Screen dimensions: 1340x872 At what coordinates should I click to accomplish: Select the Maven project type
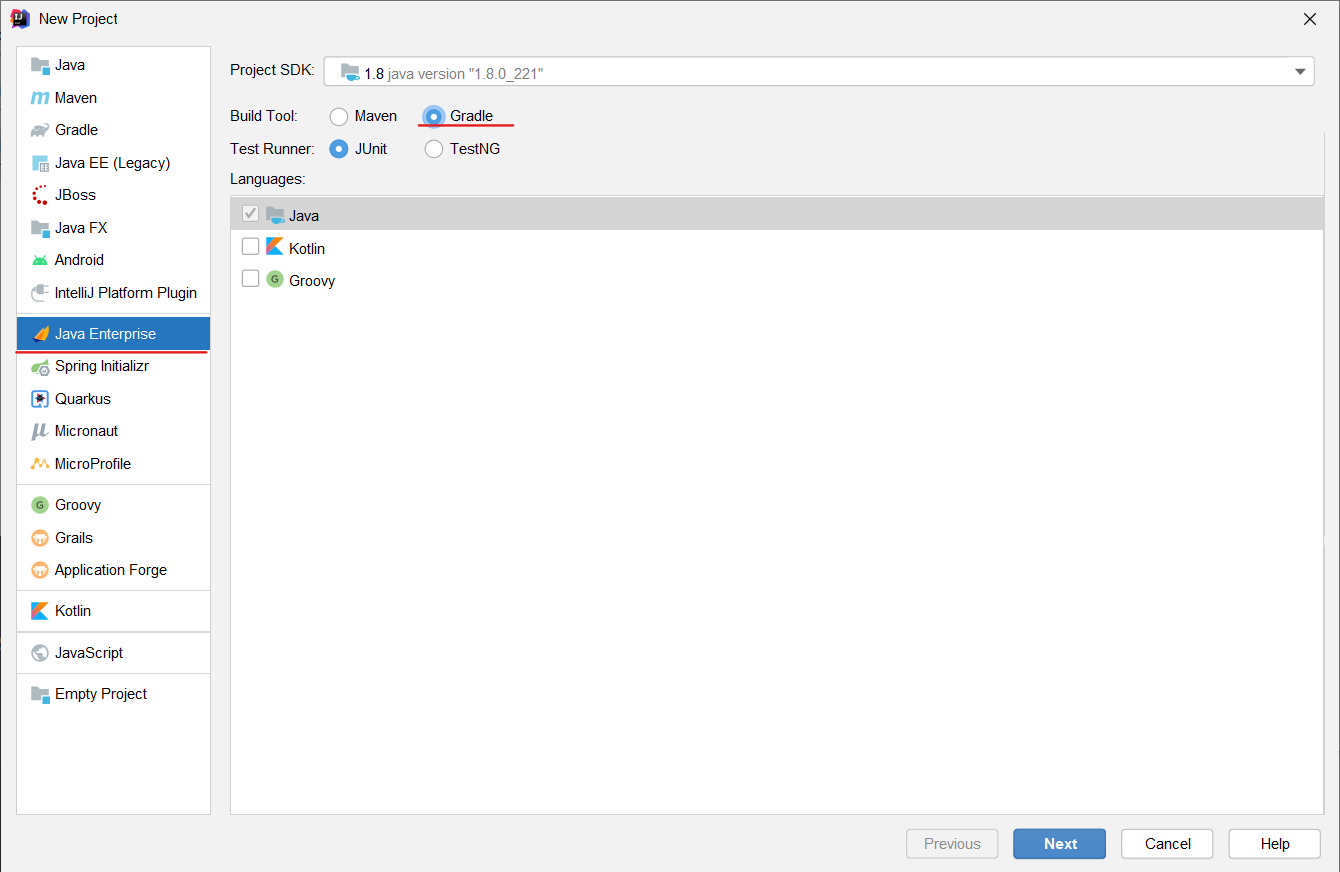[113, 98]
